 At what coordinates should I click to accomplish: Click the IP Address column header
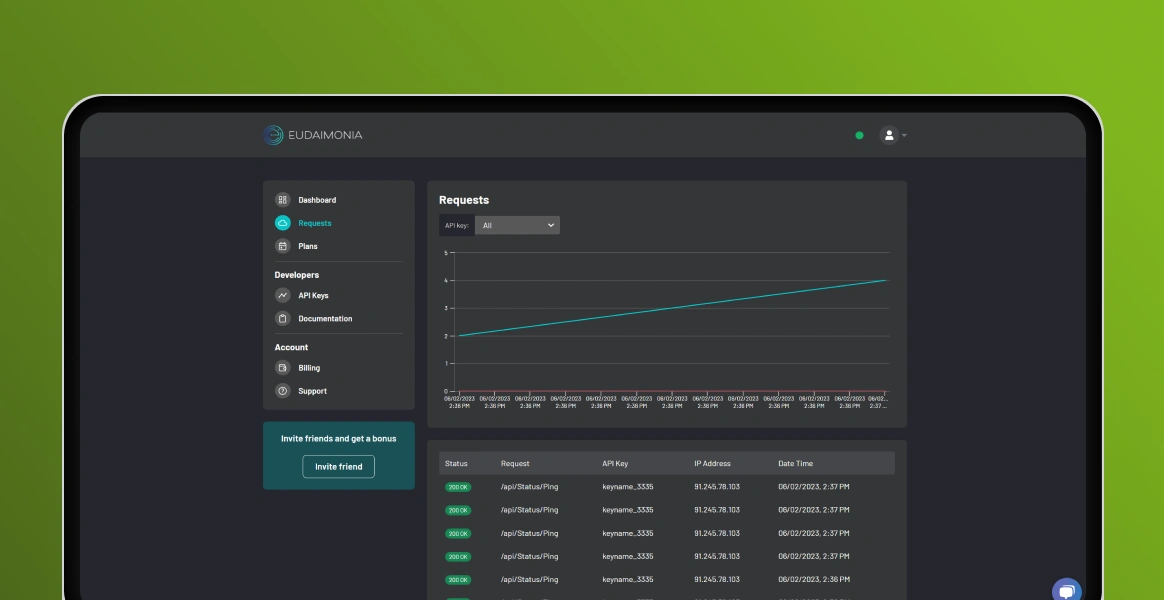coord(712,463)
